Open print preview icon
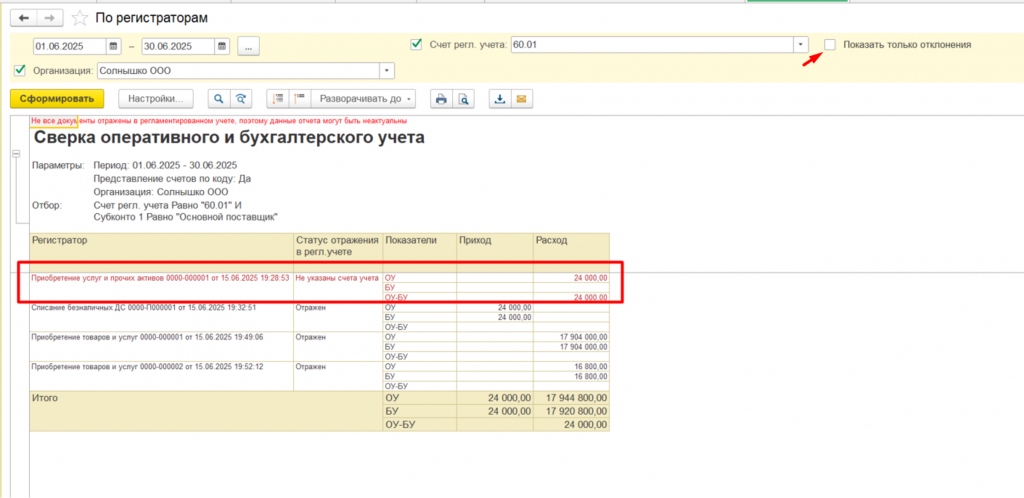The width and height of the screenshot is (1024, 498). (462, 99)
